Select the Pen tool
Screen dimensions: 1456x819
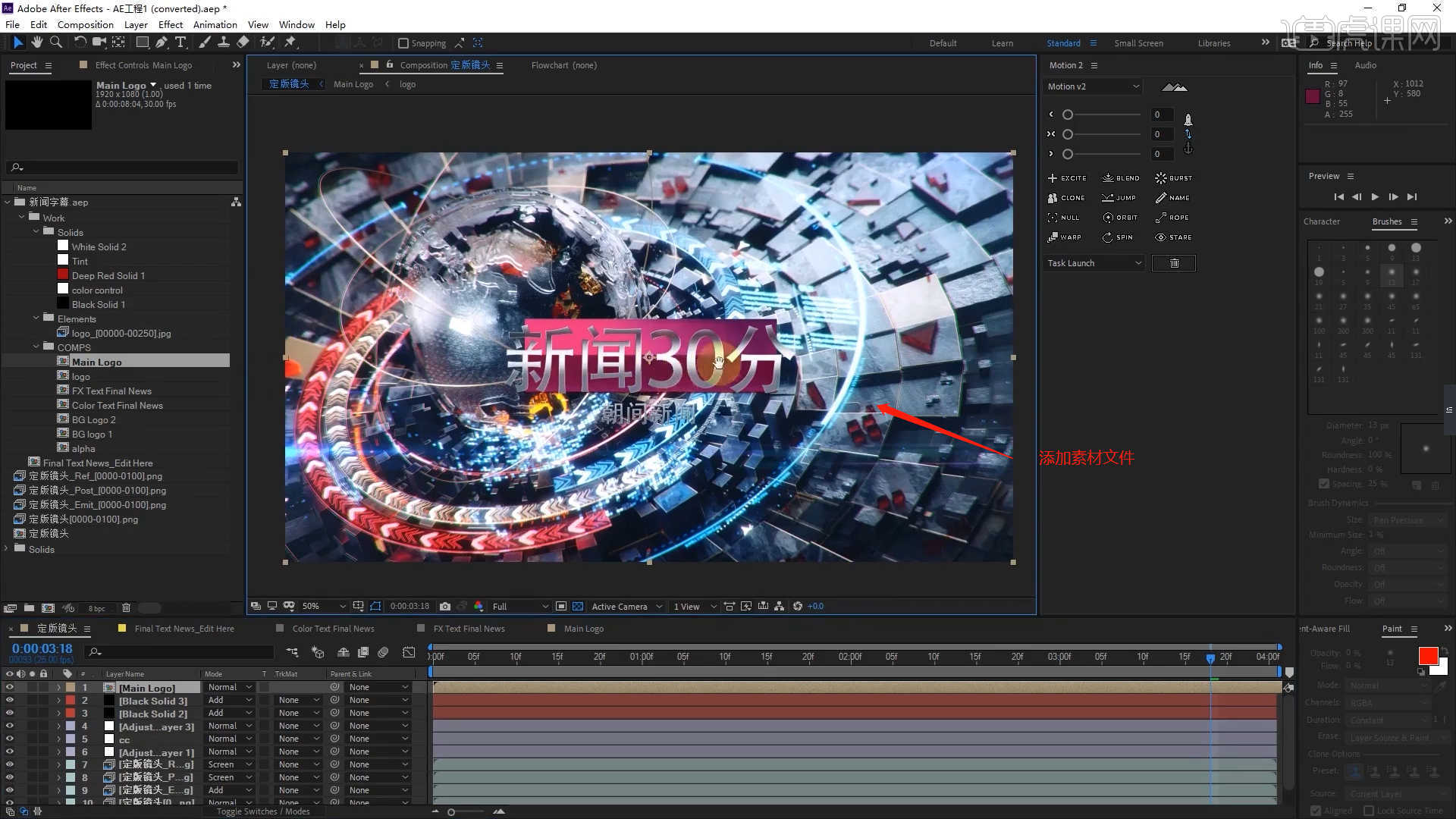click(162, 42)
